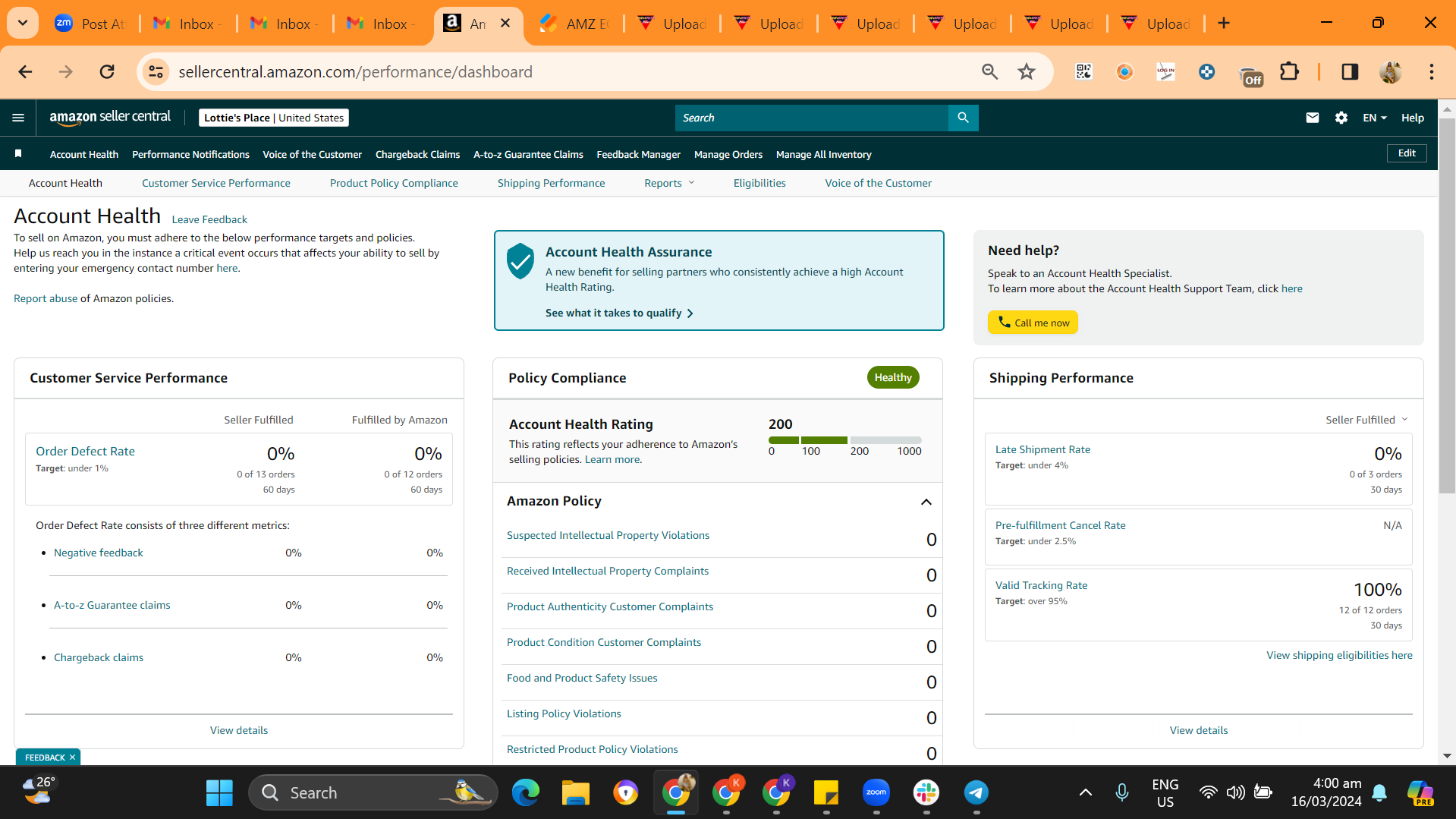The width and height of the screenshot is (1456, 819).
Task: Open the browser Extensions puzzle icon
Action: click(1289, 71)
